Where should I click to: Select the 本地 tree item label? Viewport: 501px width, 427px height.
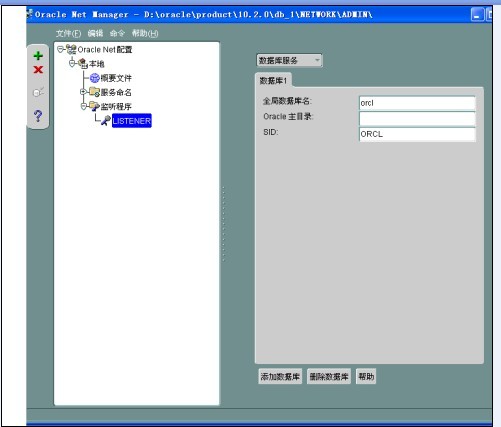point(97,64)
